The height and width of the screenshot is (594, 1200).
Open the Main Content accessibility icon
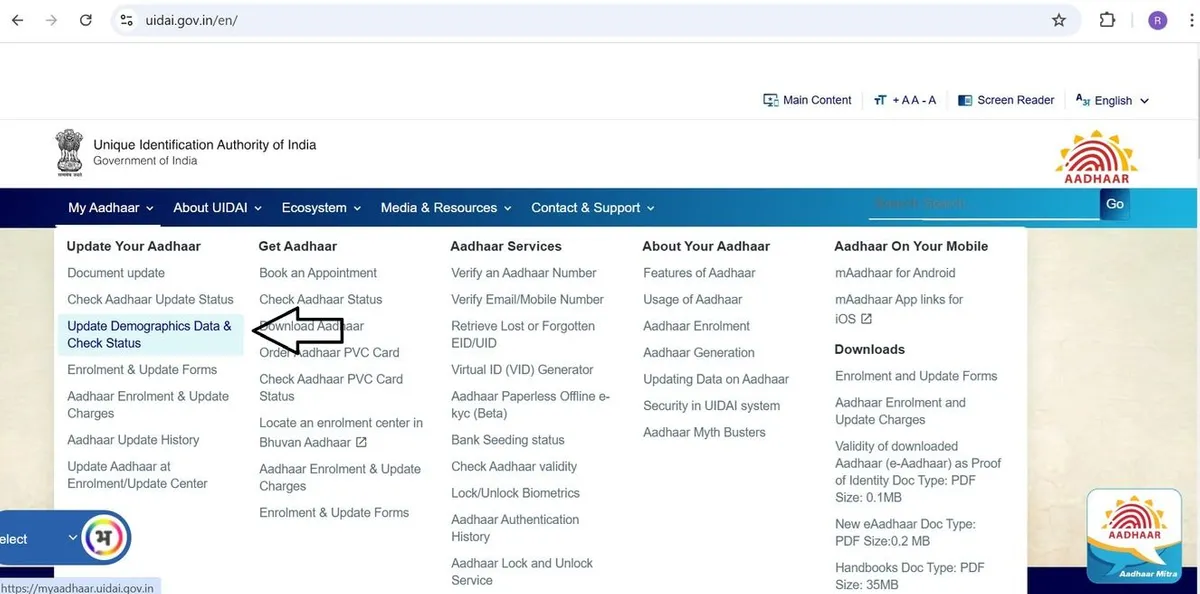tap(770, 100)
